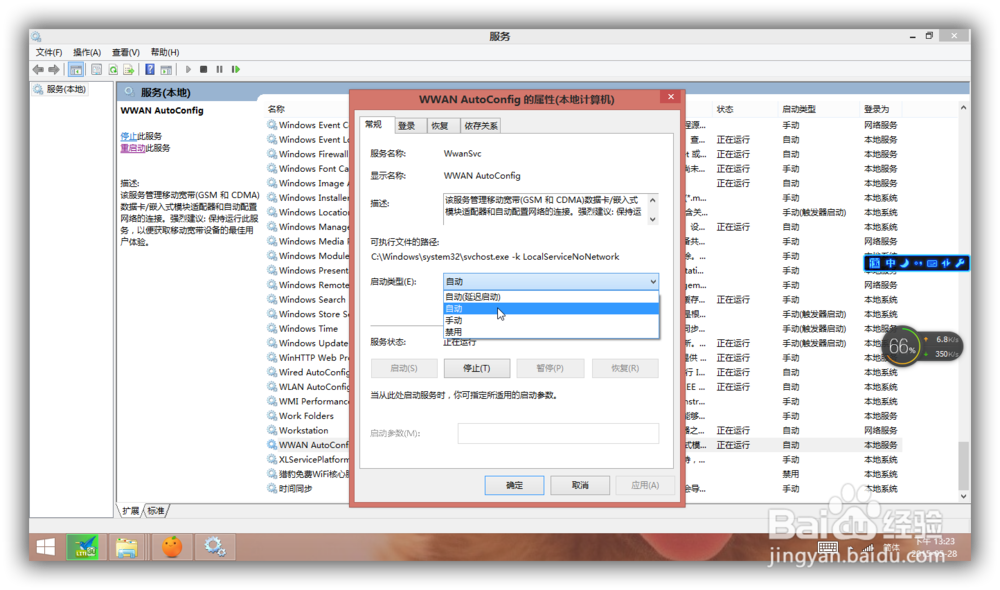This screenshot has height=590, width=1000.
Task: Open the Services gear icon in taskbar
Action: tap(215, 547)
